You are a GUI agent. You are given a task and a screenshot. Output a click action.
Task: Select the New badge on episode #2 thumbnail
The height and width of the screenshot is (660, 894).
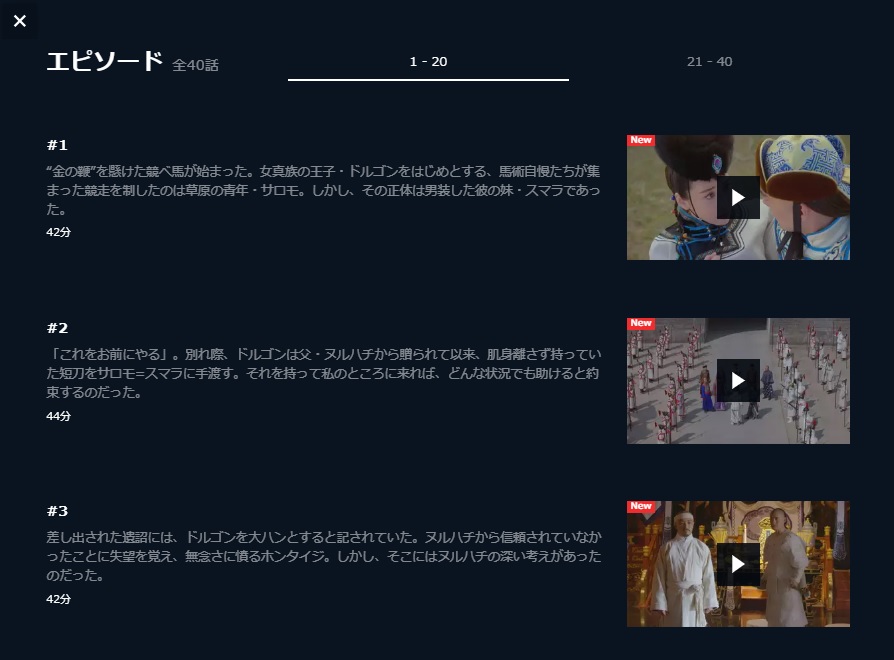[x=641, y=323]
